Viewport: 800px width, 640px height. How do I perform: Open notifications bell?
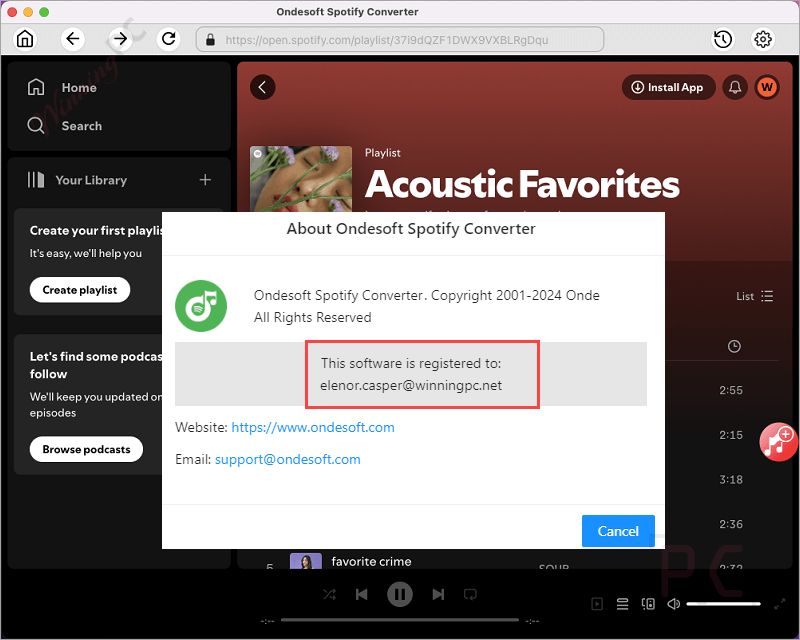(x=735, y=87)
